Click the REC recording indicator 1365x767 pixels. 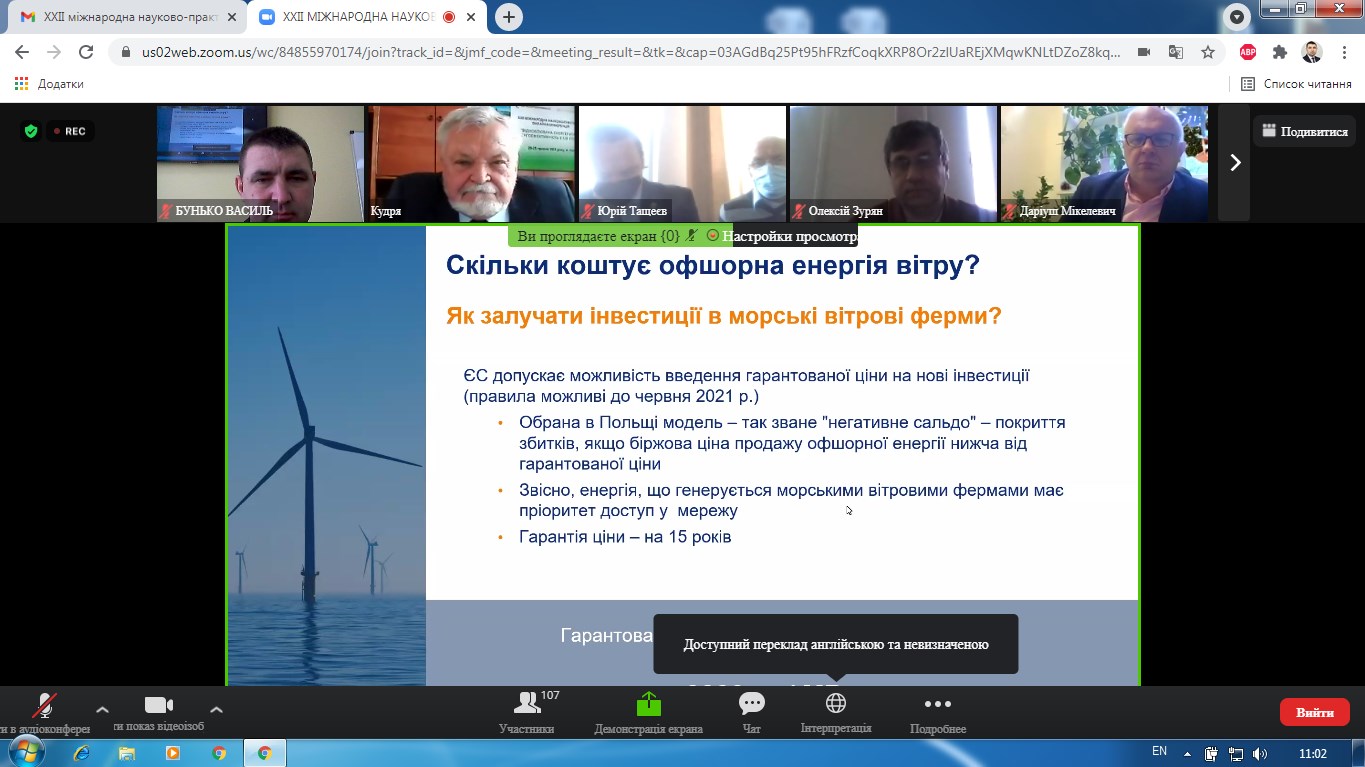70,131
